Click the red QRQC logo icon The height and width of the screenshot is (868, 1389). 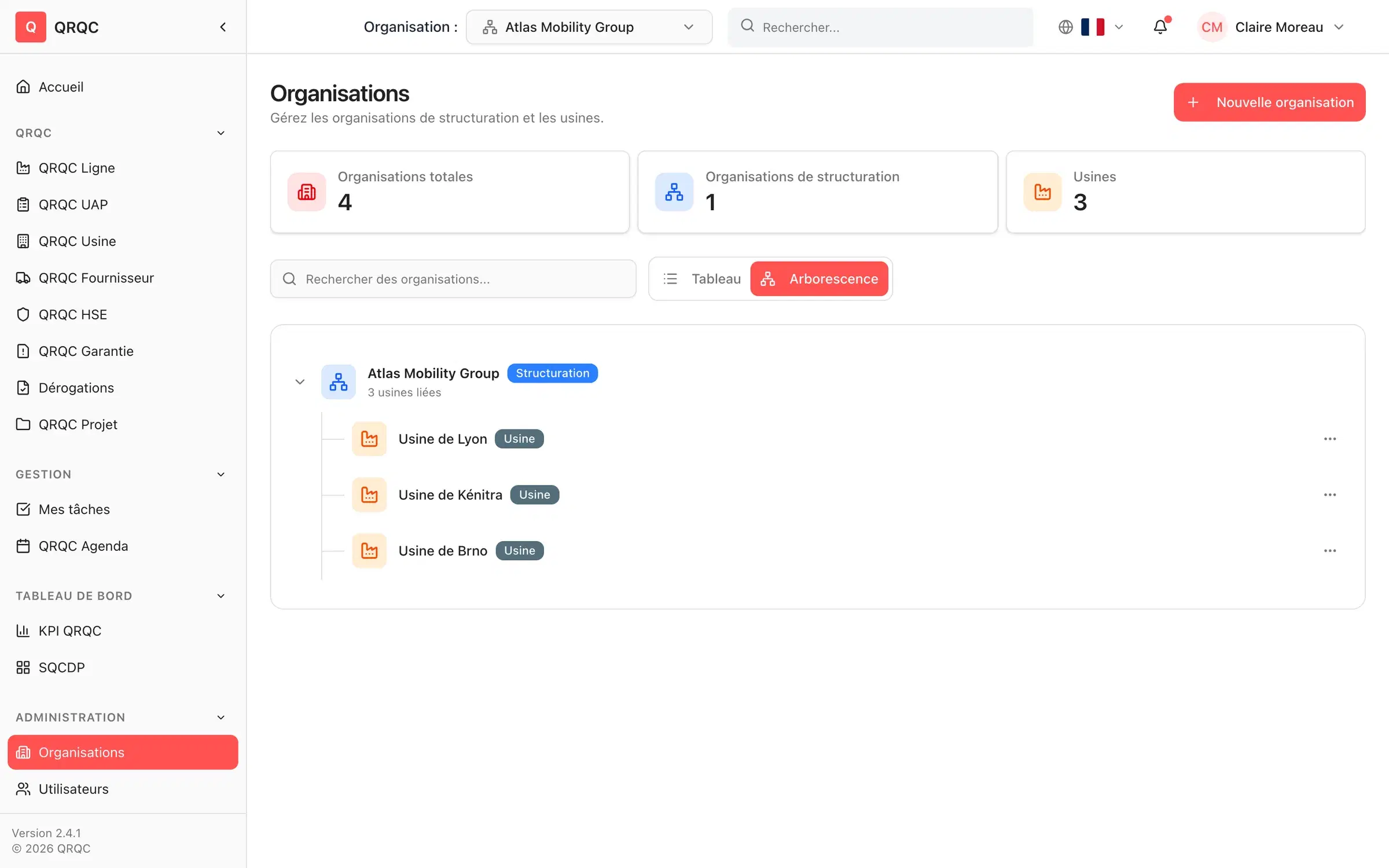point(31,27)
